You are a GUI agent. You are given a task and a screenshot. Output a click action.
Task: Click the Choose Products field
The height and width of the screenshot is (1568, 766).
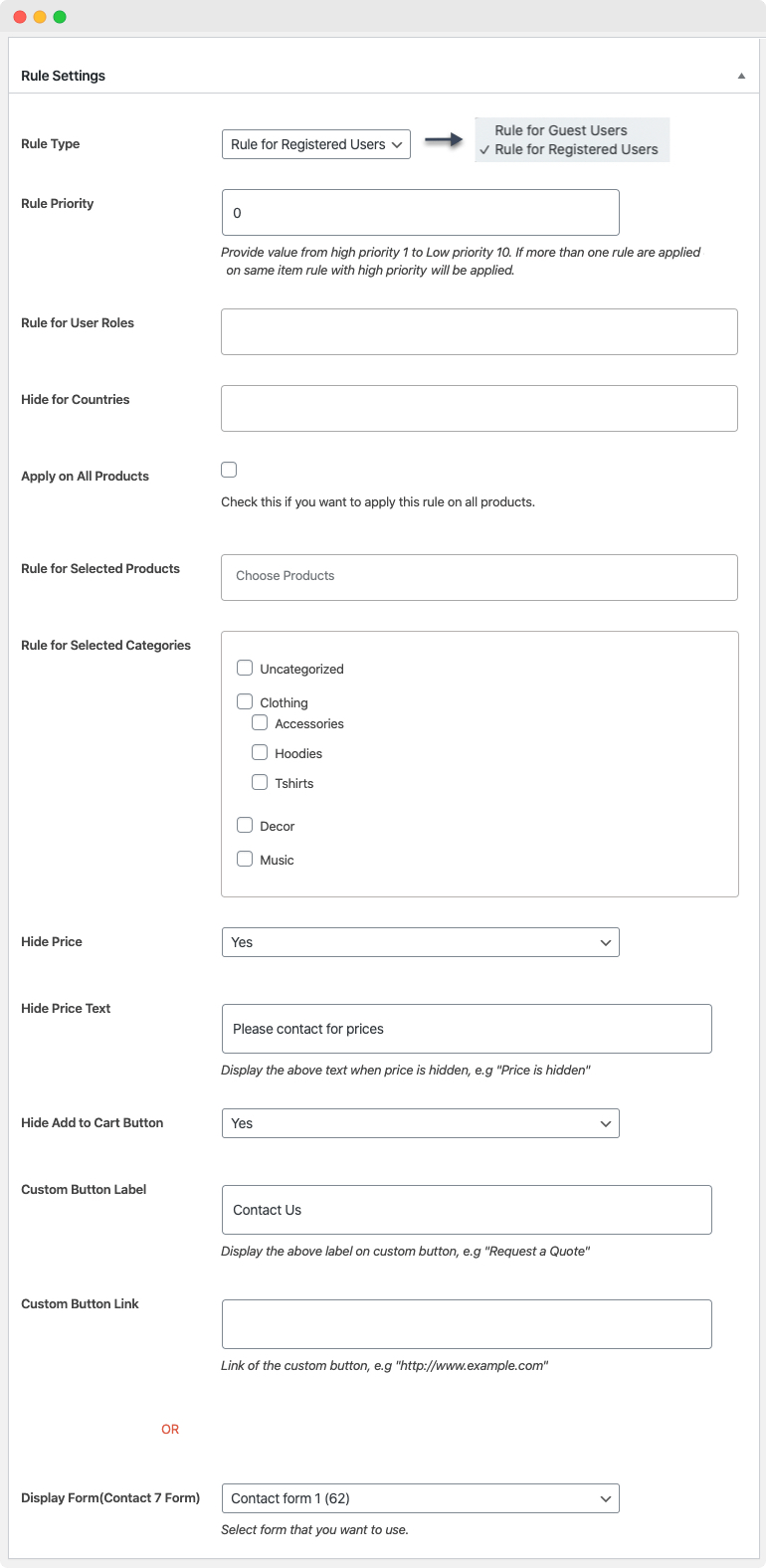tap(479, 577)
